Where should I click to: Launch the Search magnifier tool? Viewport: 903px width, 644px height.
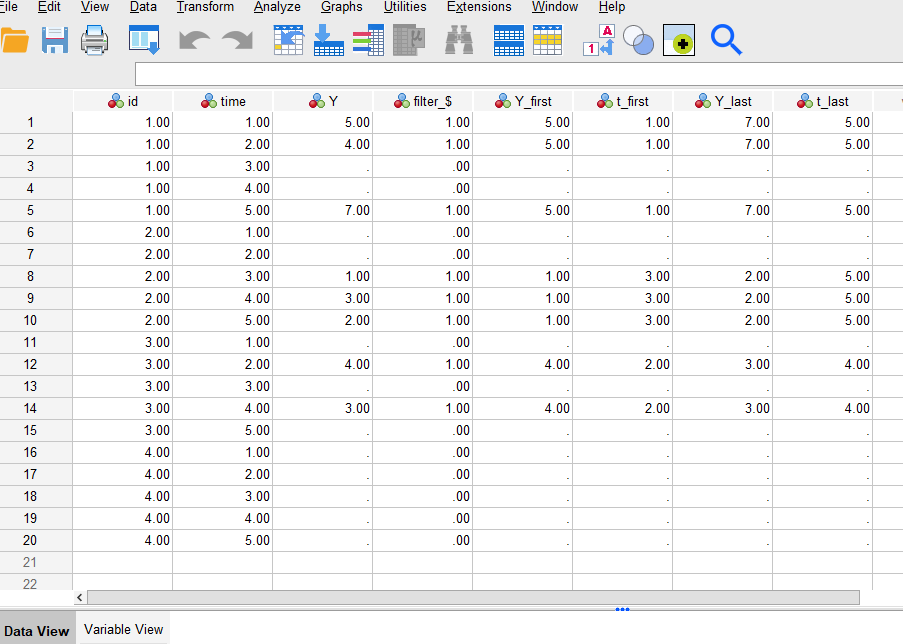(726, 40)
